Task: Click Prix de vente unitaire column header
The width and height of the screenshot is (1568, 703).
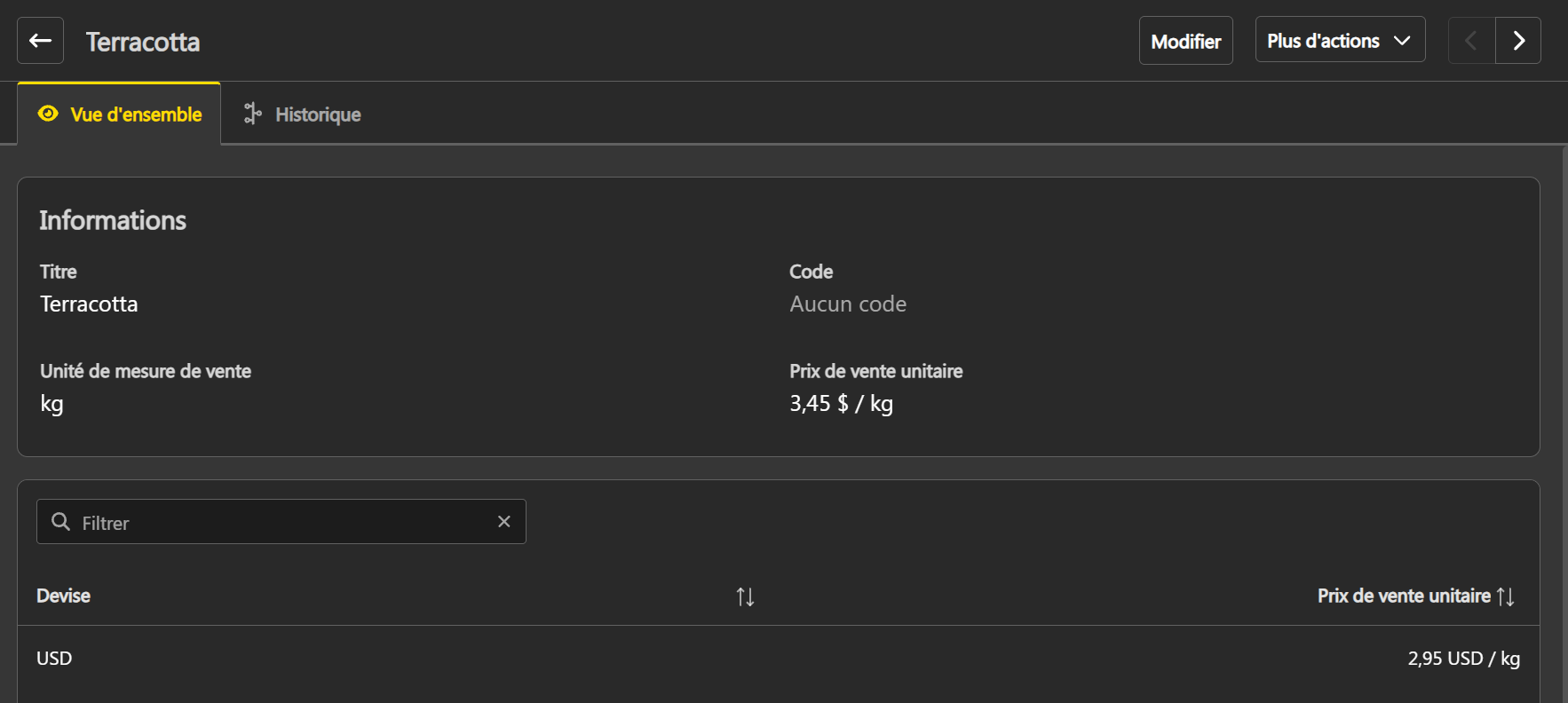Action: [1403, 596]
